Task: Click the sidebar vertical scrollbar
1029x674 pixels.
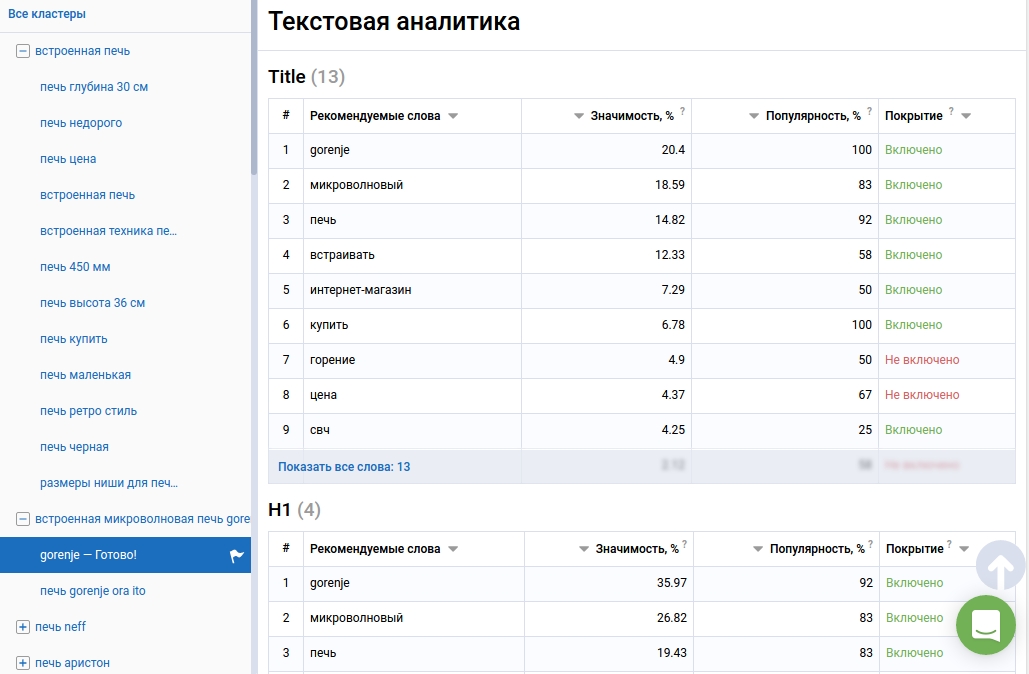Action: 254,87
